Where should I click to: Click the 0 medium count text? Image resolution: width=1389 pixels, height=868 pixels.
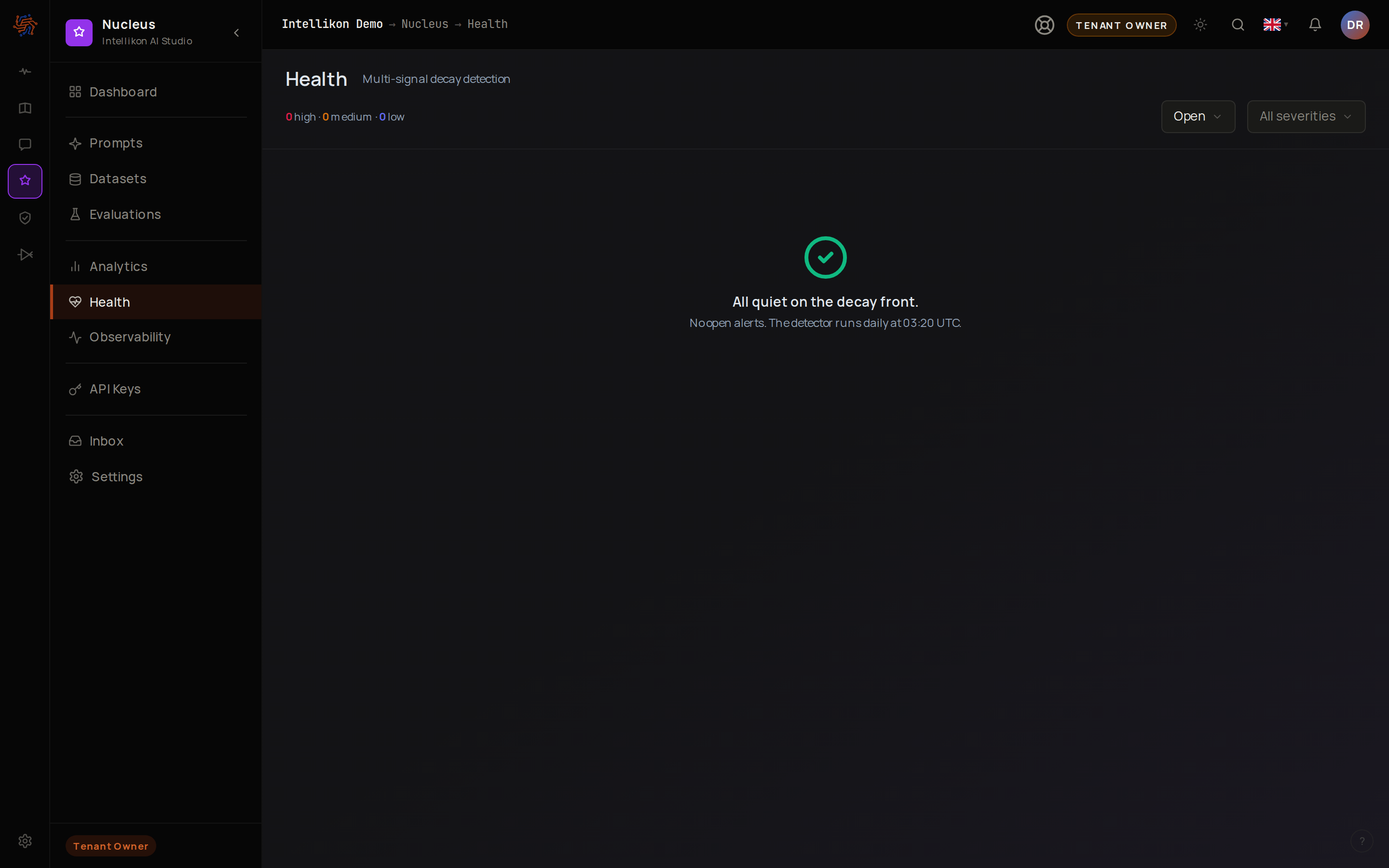[x=347, y=117]
